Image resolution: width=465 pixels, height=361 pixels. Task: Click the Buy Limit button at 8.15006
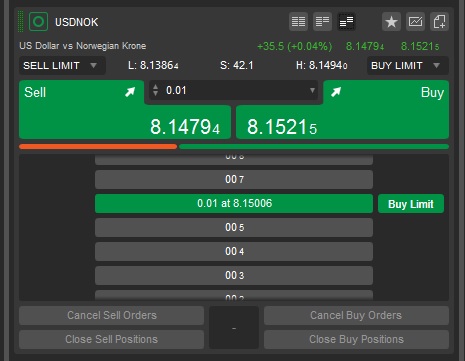click(411, 204)
